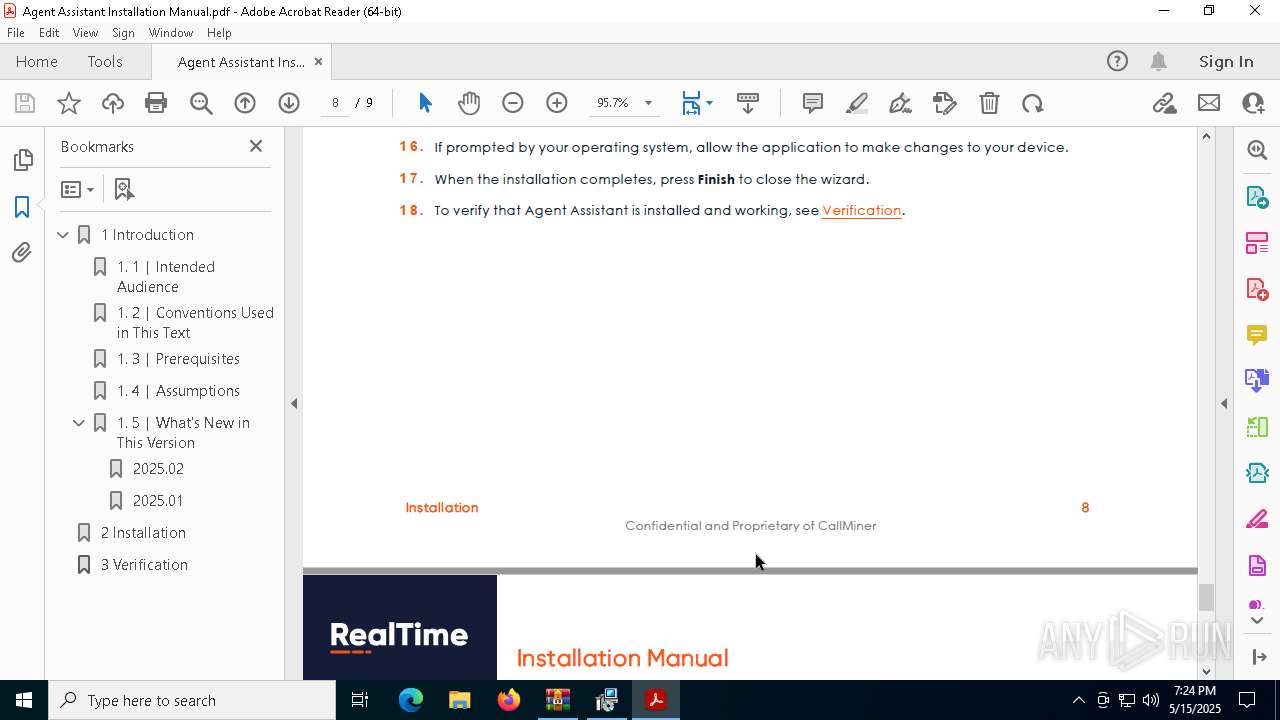This screenshot has height=720, width=1280.
Task: Print the document using the printer icon
Action: tap(156, 103)
